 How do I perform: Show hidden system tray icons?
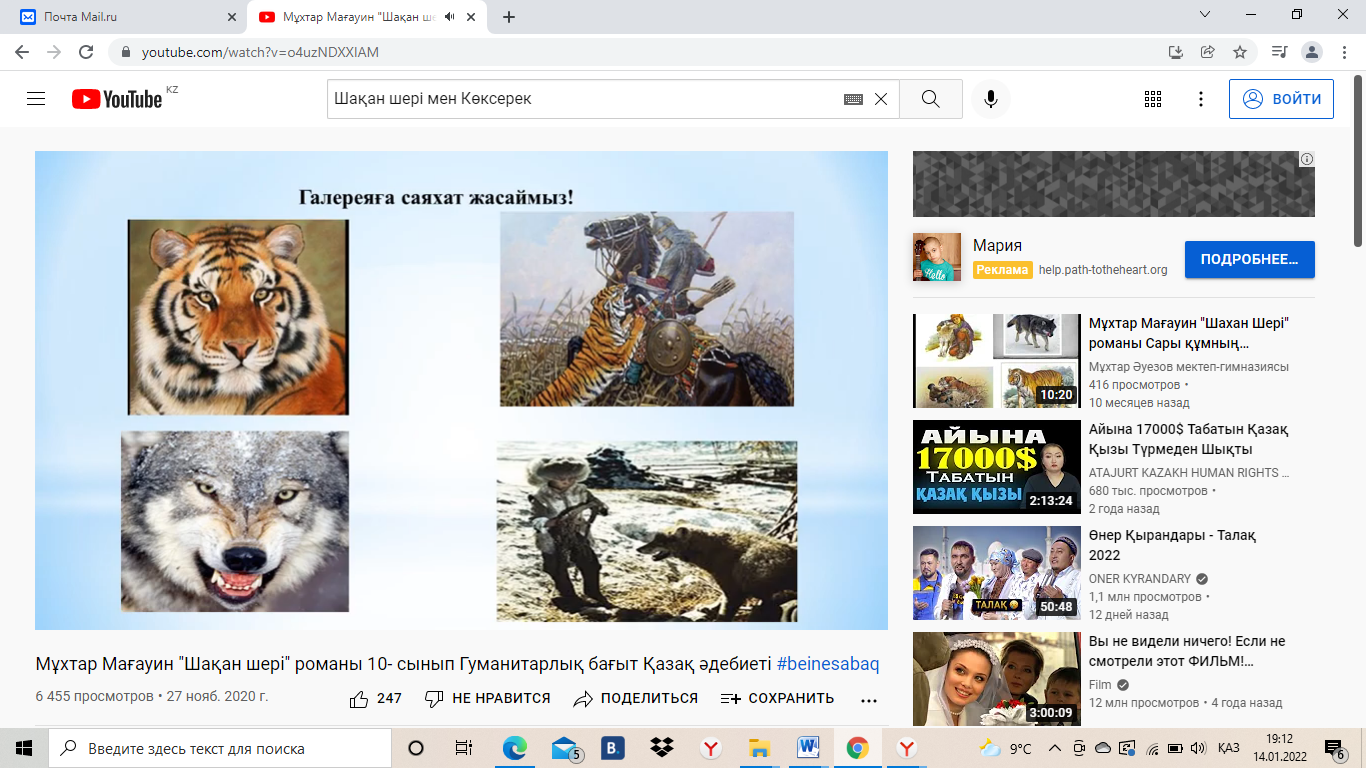1054,748
